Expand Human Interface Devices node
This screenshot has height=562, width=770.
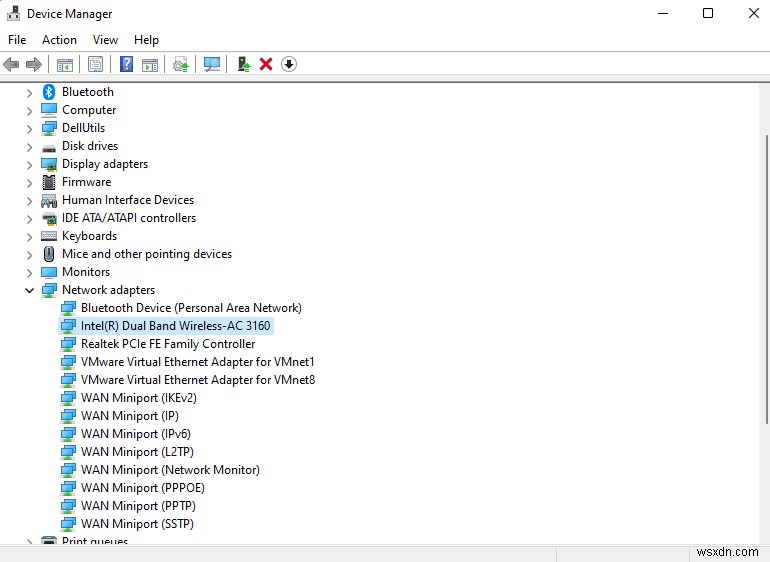pyautogui.click(x=29, y=201)
